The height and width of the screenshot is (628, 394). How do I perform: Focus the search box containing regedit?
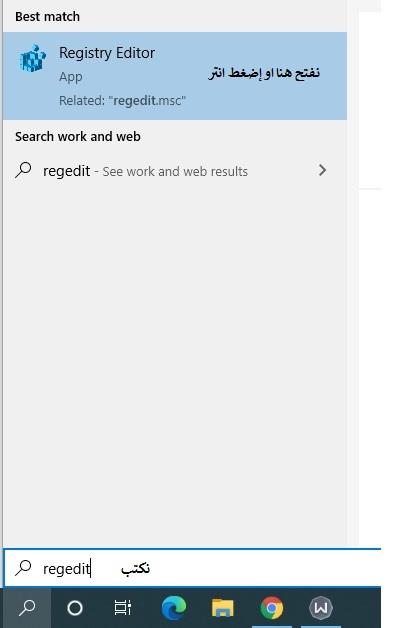[192, 568]
